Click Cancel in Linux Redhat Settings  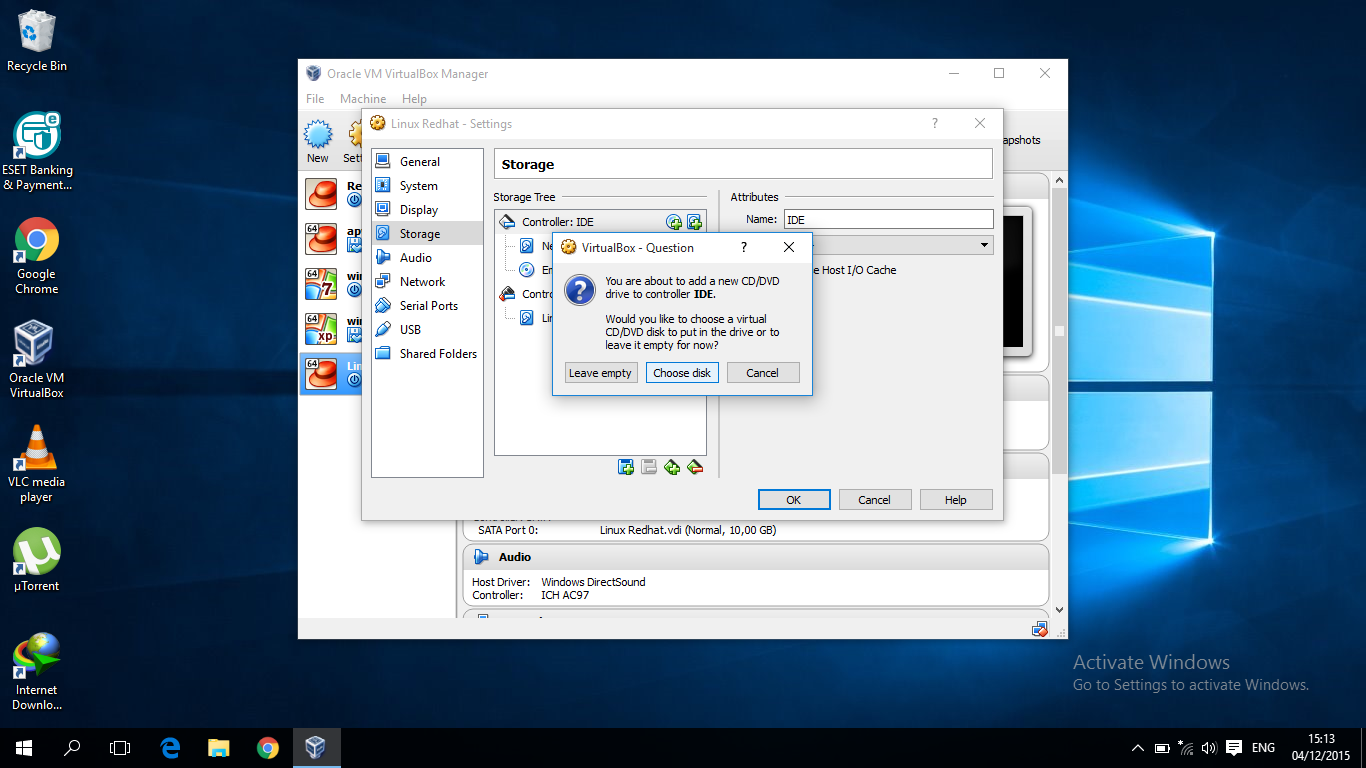click(x=874, y=500)
